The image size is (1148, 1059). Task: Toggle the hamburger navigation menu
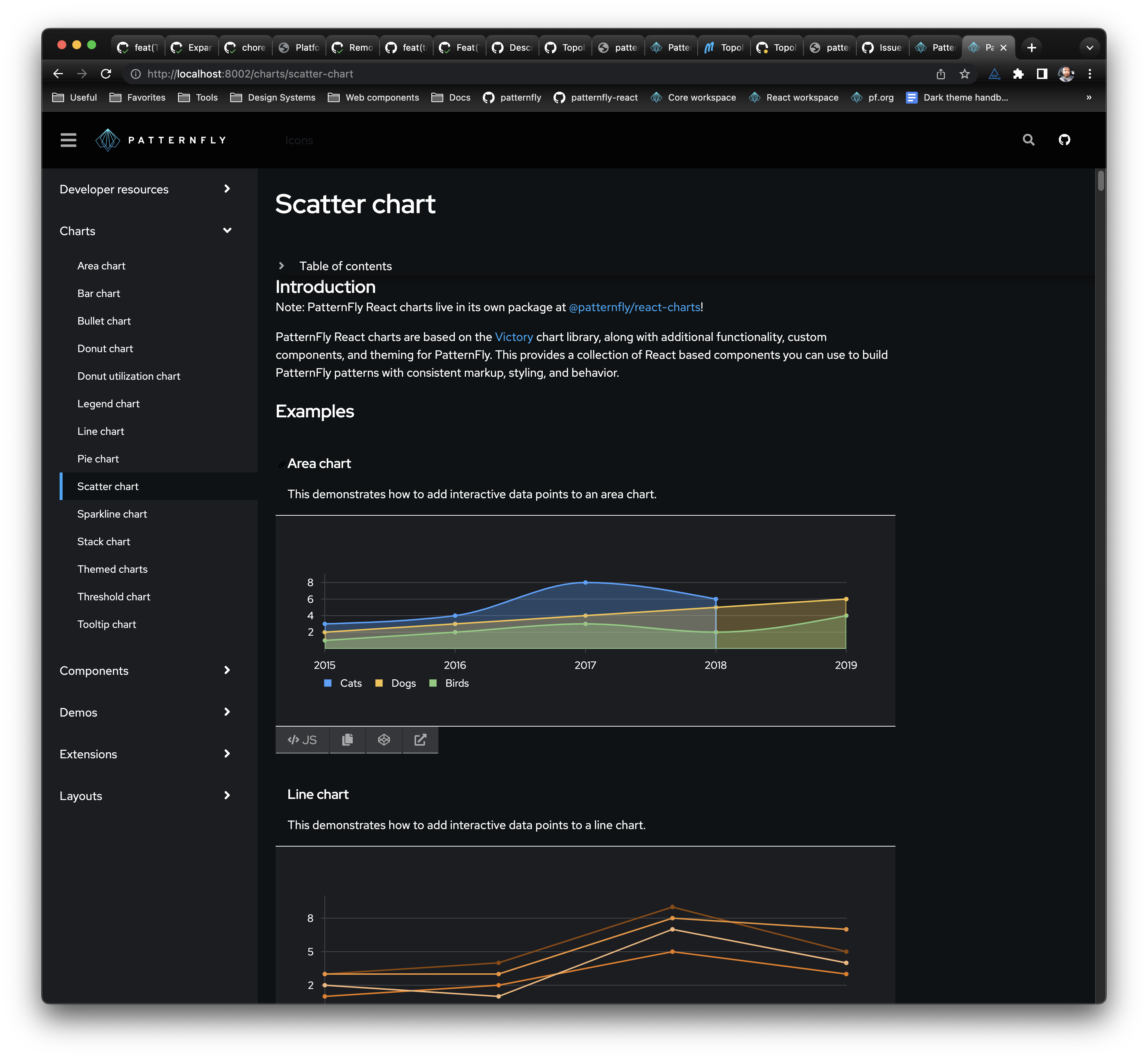[x=68, y=140]
